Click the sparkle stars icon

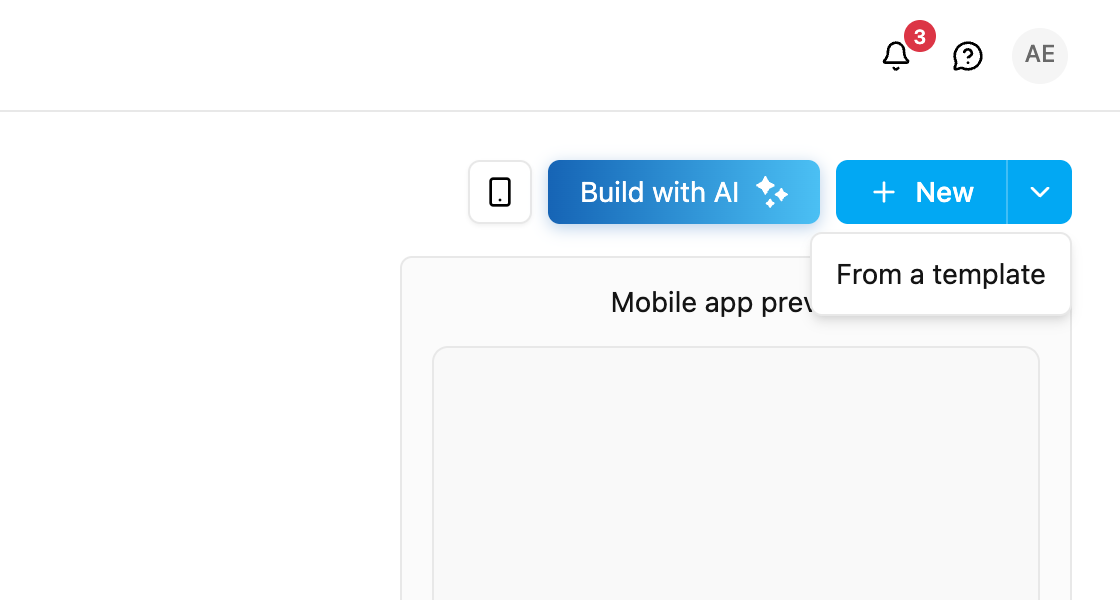[772, 192]
